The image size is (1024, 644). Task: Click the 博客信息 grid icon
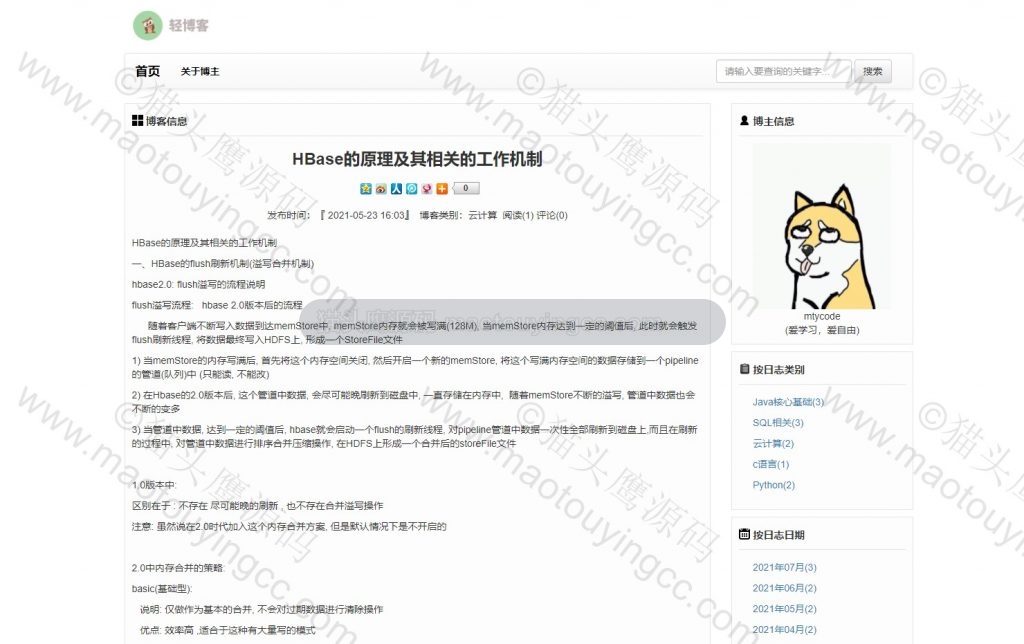pos(137,120)
